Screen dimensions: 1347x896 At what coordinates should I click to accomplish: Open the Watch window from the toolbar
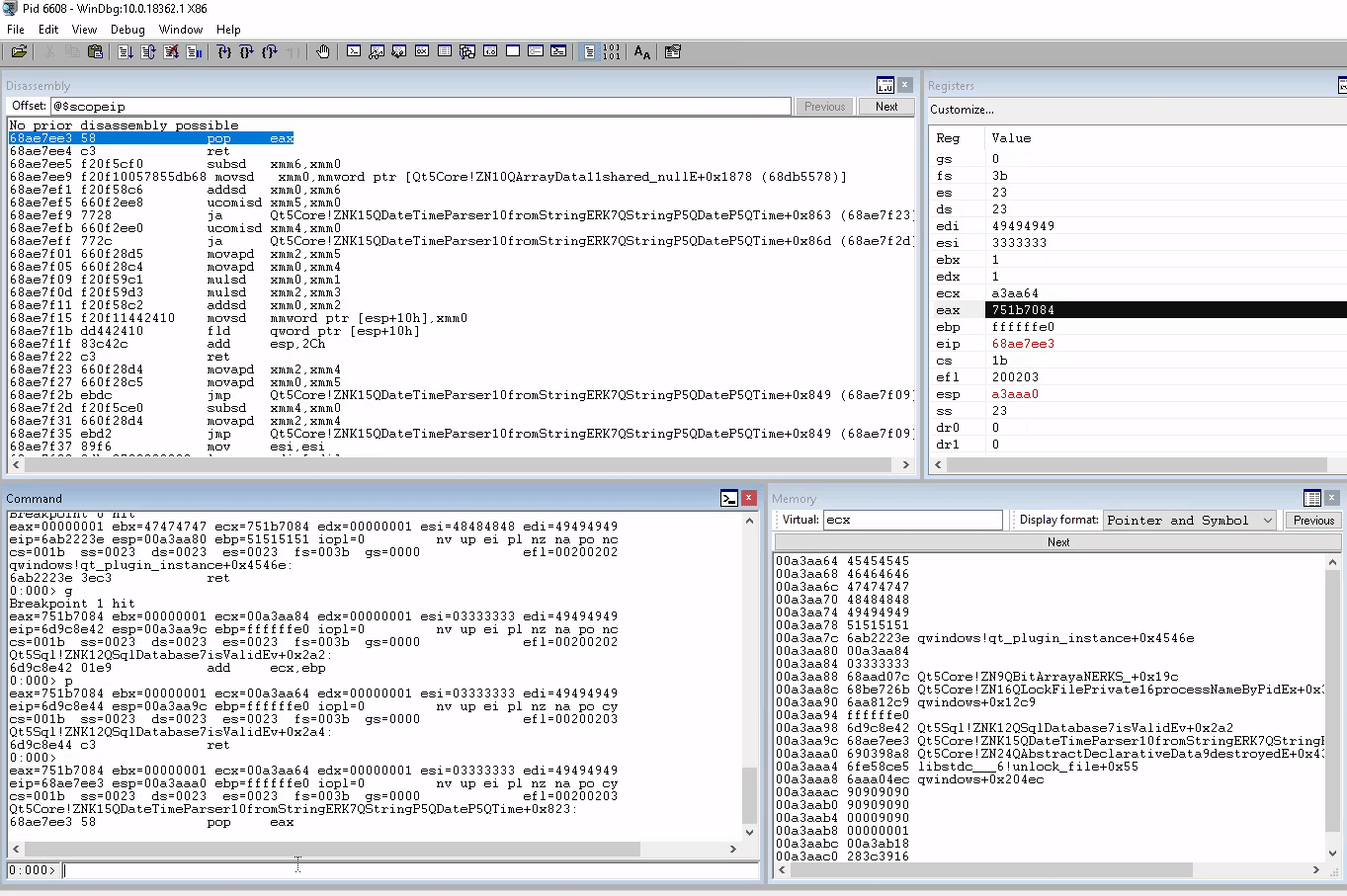coord(377,51)
